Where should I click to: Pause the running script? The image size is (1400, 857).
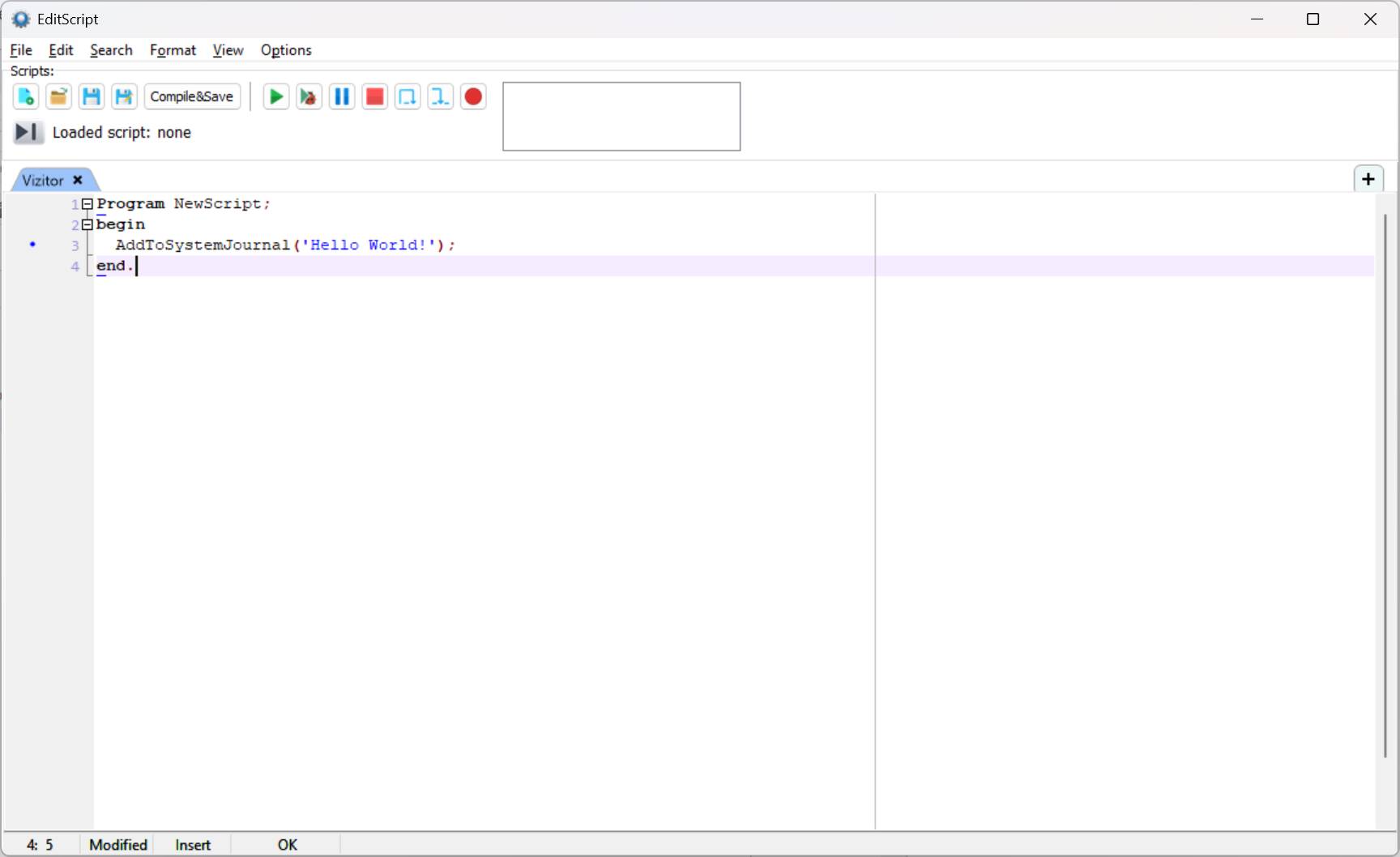click(342, 97)
